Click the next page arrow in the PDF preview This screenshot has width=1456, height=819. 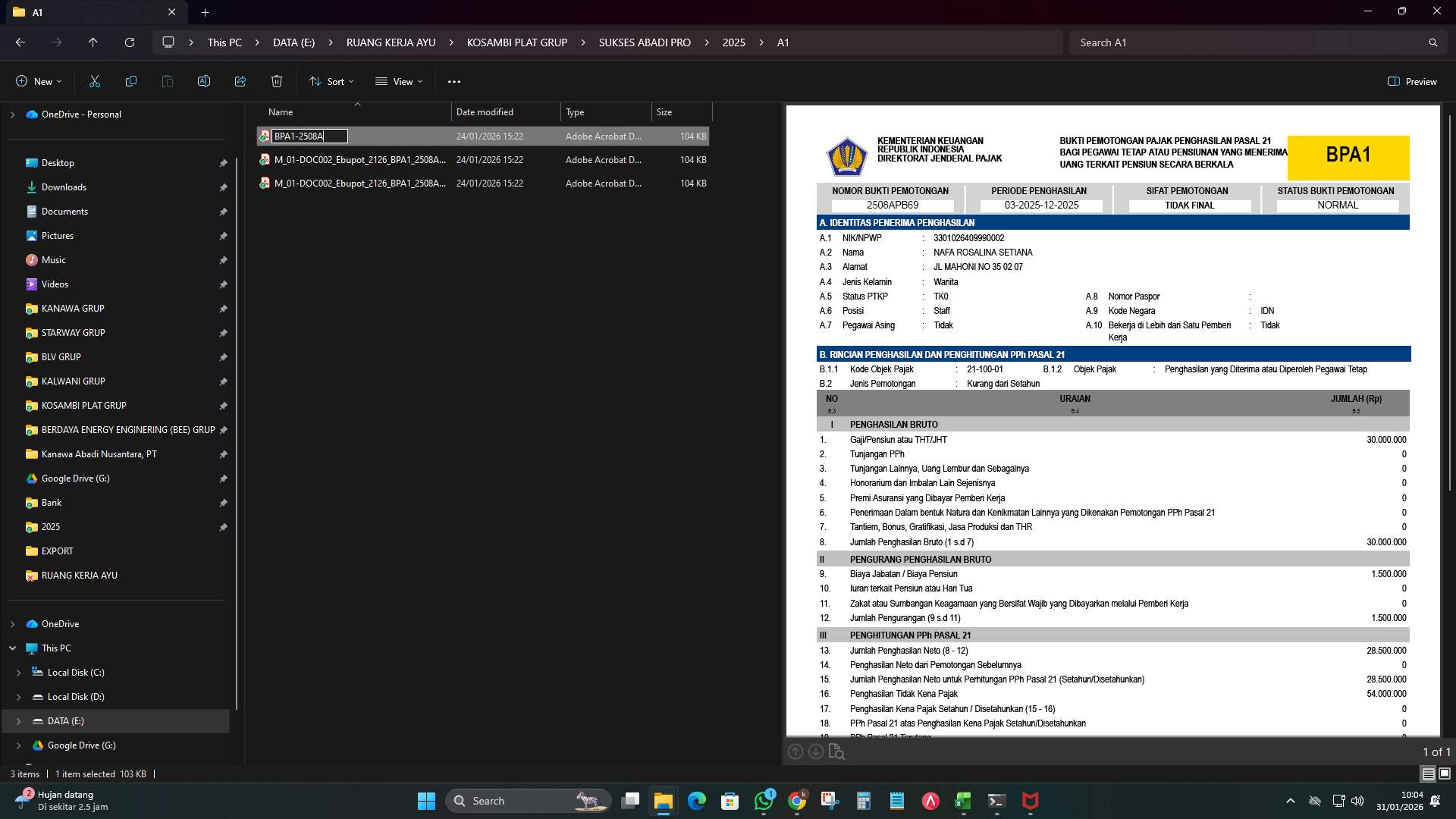[816, 752]
